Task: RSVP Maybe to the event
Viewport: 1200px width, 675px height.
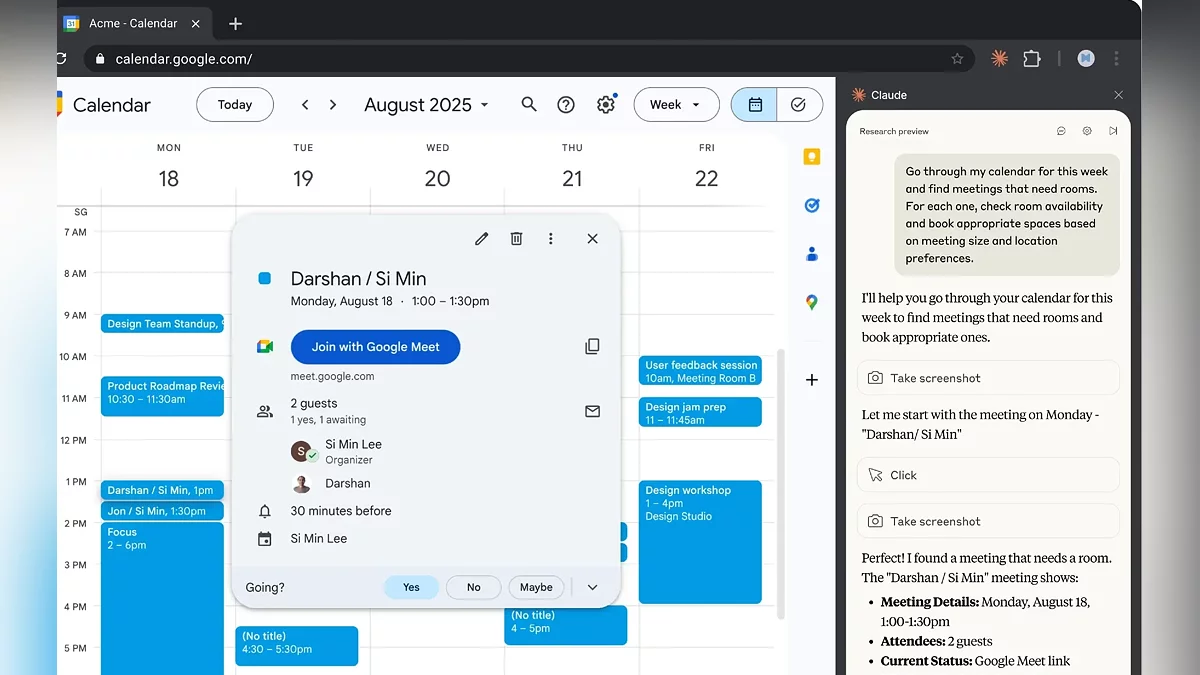Action: pyautogui.click(x=536, y=587)
